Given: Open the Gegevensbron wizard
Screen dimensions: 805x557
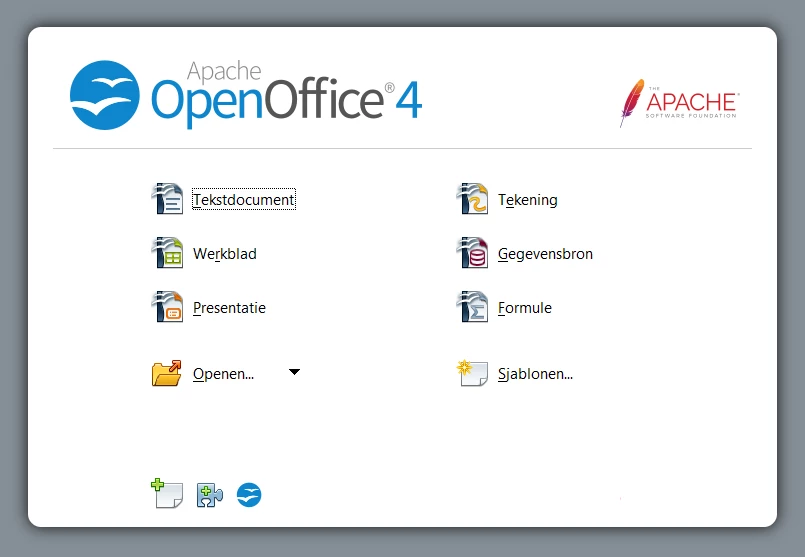Looking at the screenshot, I should pyautogui.click(x=545, y=254).
